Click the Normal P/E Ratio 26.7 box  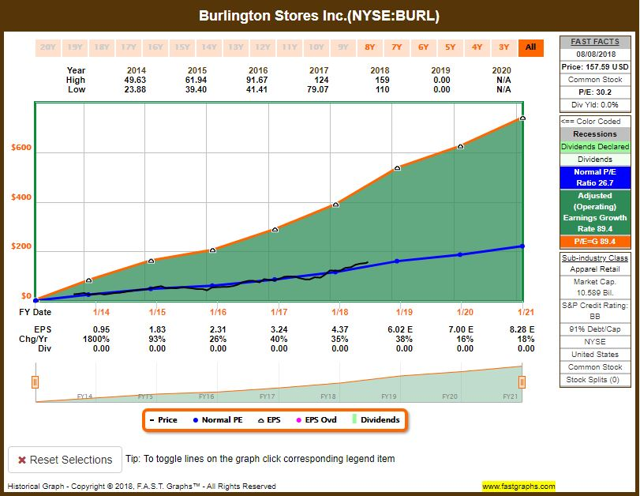click(595, 178)
